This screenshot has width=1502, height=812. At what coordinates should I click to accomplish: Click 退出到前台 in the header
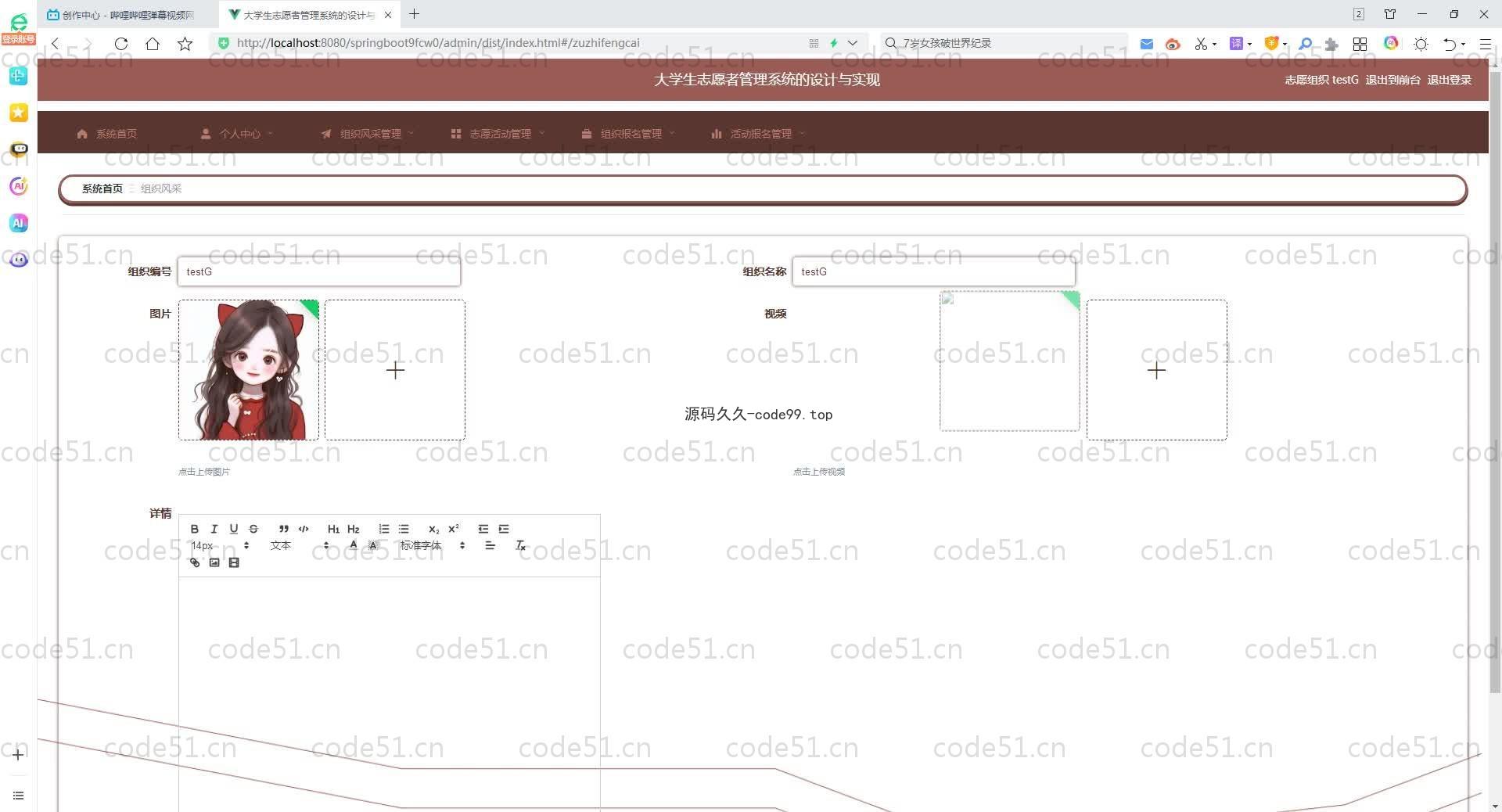(x=1392, y=80)
